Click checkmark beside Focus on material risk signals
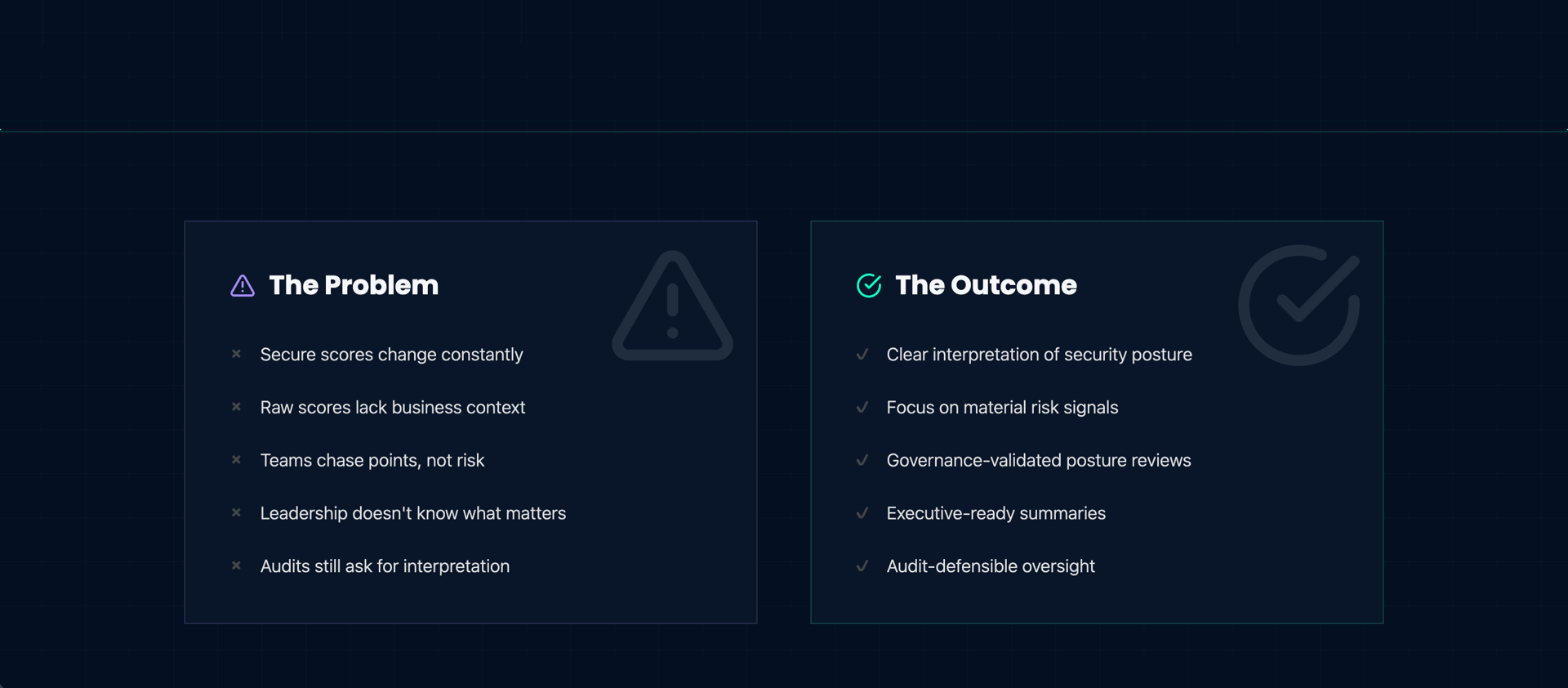1568x688 pixels. (862, 407)
